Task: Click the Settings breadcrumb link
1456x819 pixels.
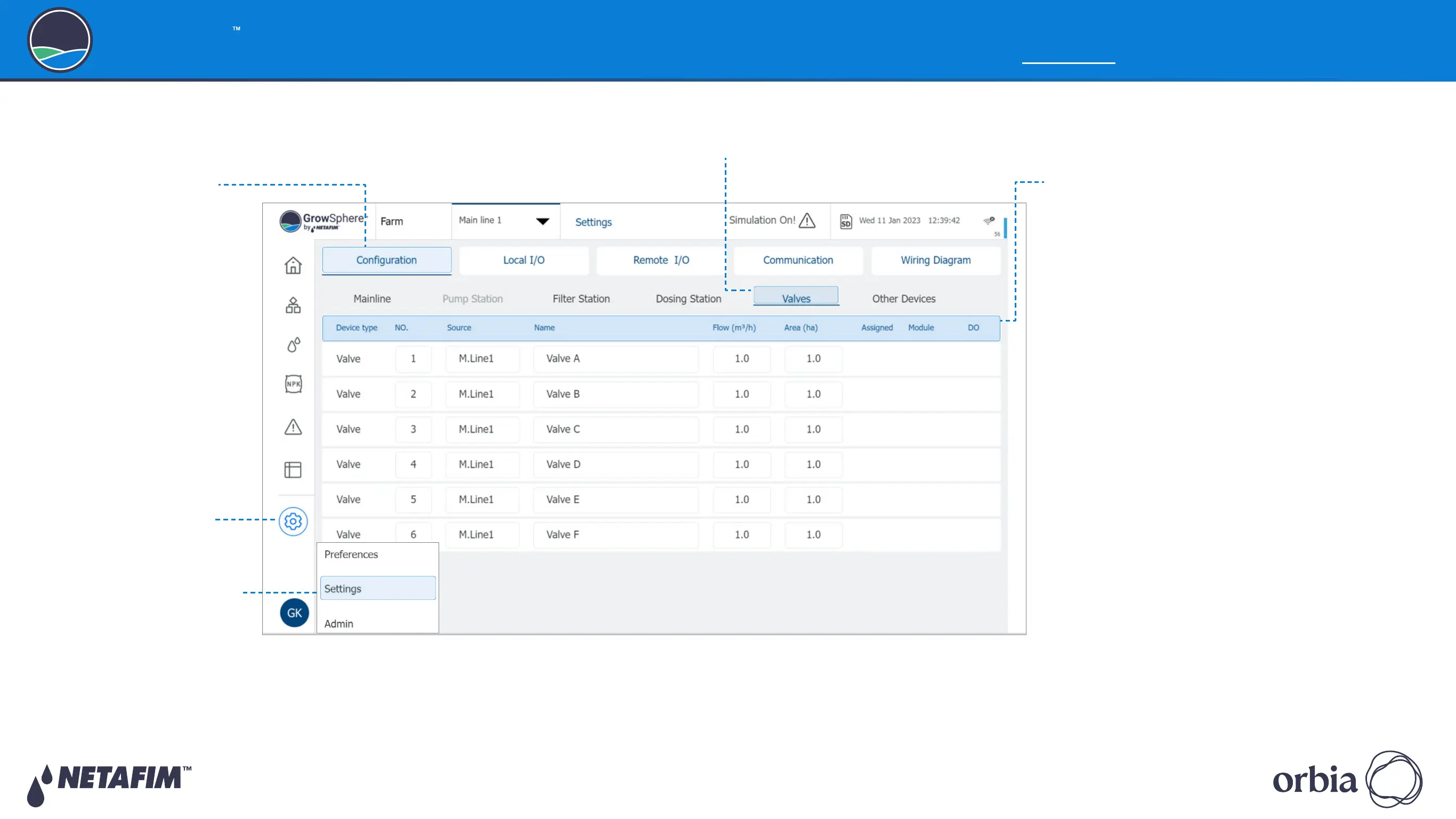Action: [594, 222]
